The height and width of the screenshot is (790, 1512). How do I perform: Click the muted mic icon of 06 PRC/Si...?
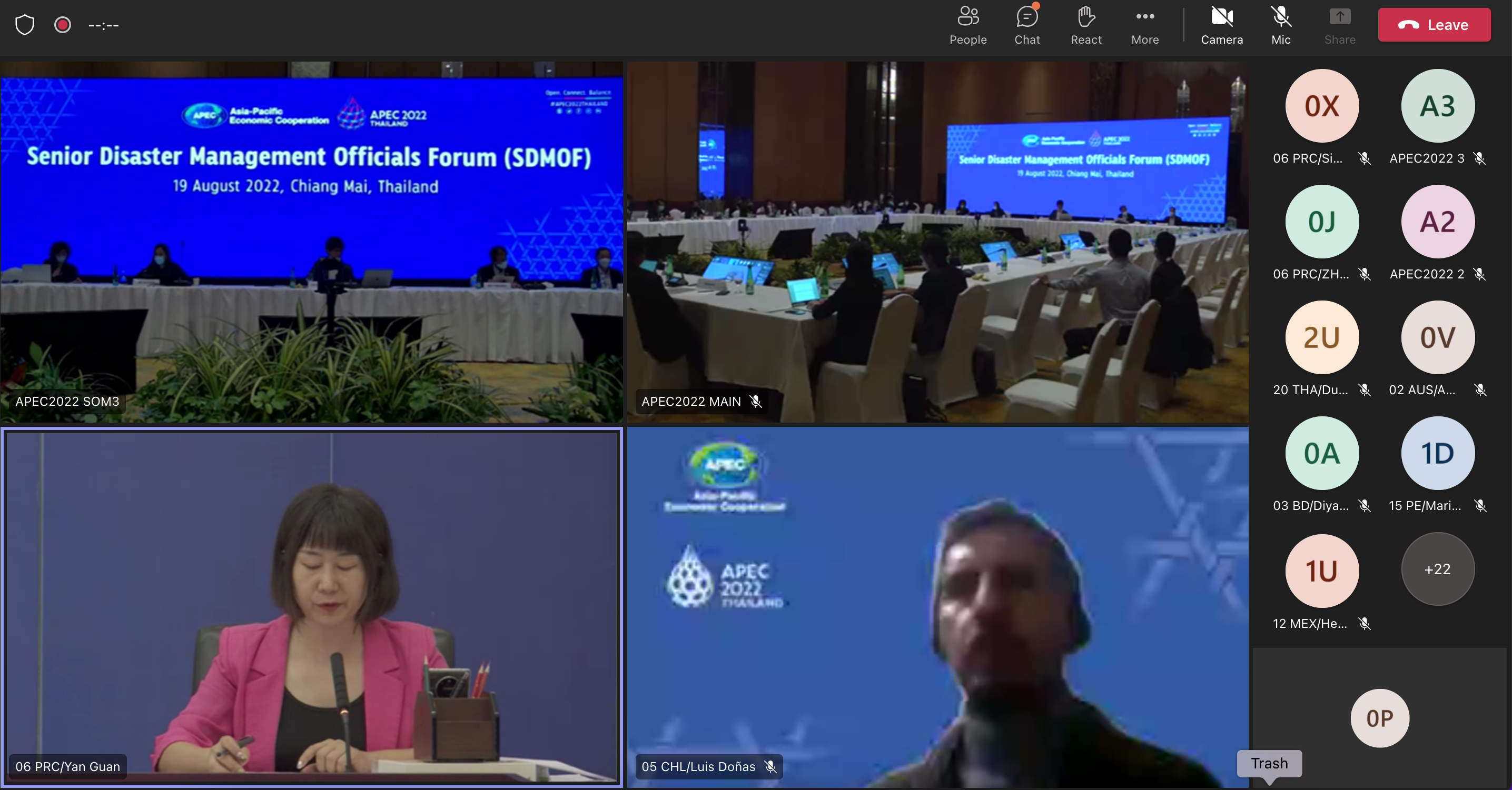1365,158
